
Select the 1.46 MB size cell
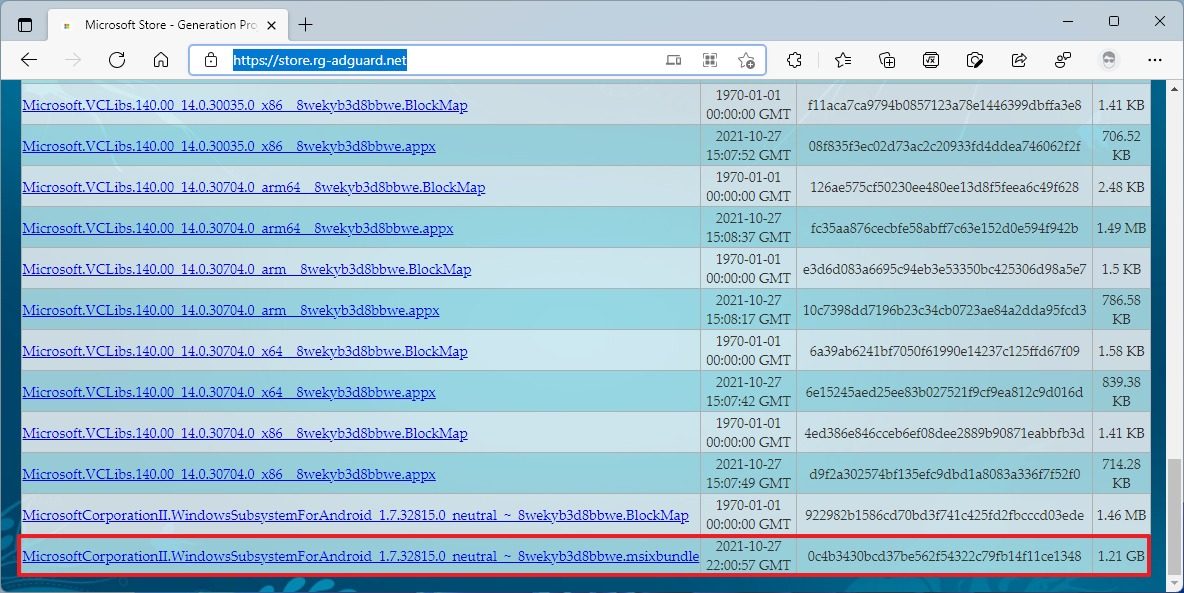(1121, 515)
